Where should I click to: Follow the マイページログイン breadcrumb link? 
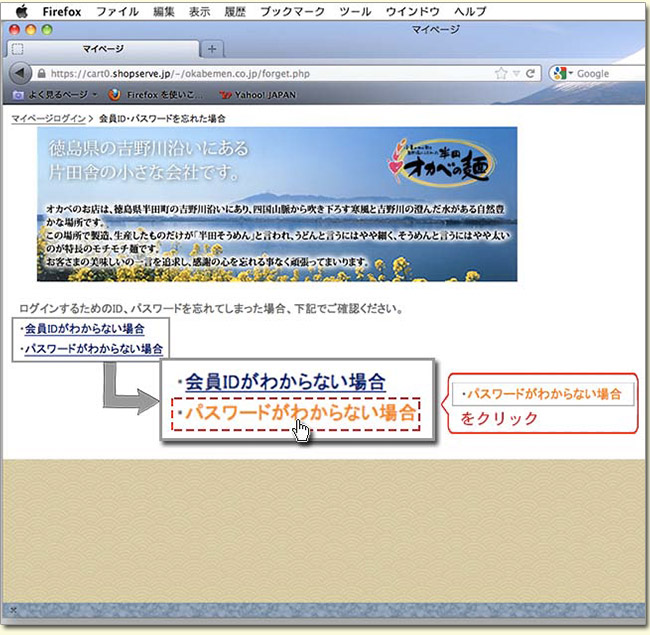tap(47, 118)
